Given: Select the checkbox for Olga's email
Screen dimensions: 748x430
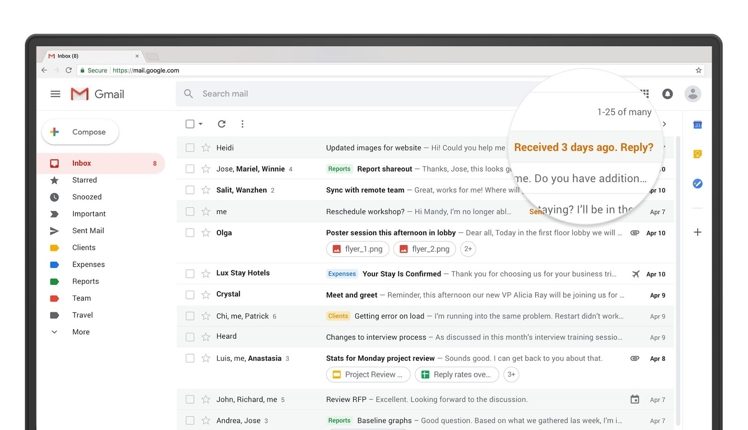Looking at the screenshot, I should coord(190,233).
